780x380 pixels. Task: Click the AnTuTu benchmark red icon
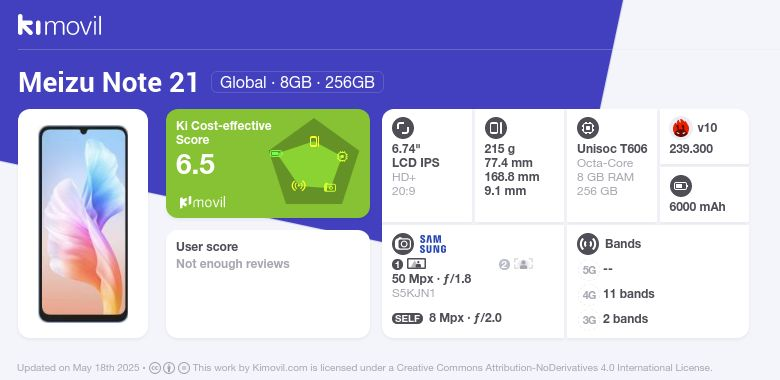click(681, 128)
